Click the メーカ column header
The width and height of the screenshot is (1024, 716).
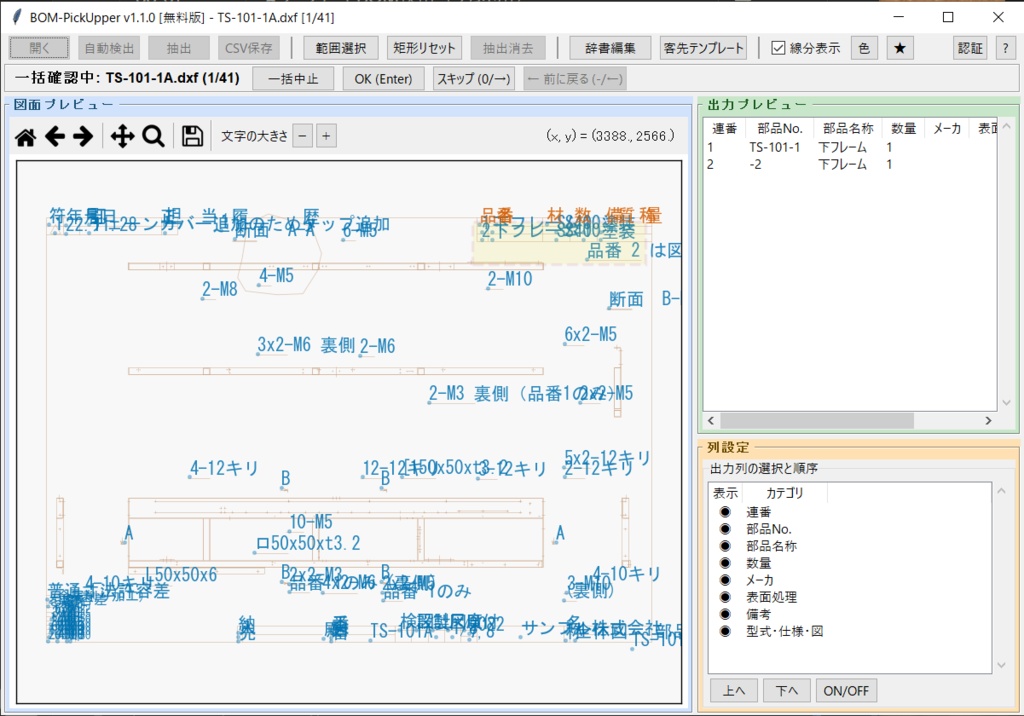(947, 129)
